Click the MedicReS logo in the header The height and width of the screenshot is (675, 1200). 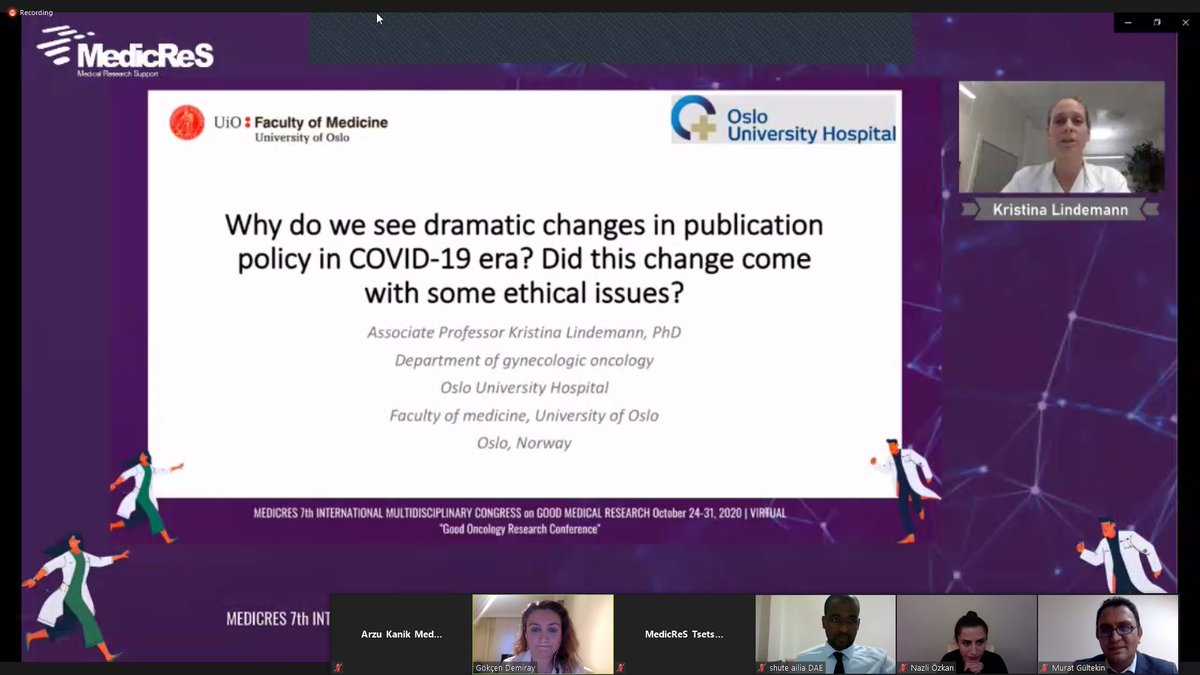(125, 52)
